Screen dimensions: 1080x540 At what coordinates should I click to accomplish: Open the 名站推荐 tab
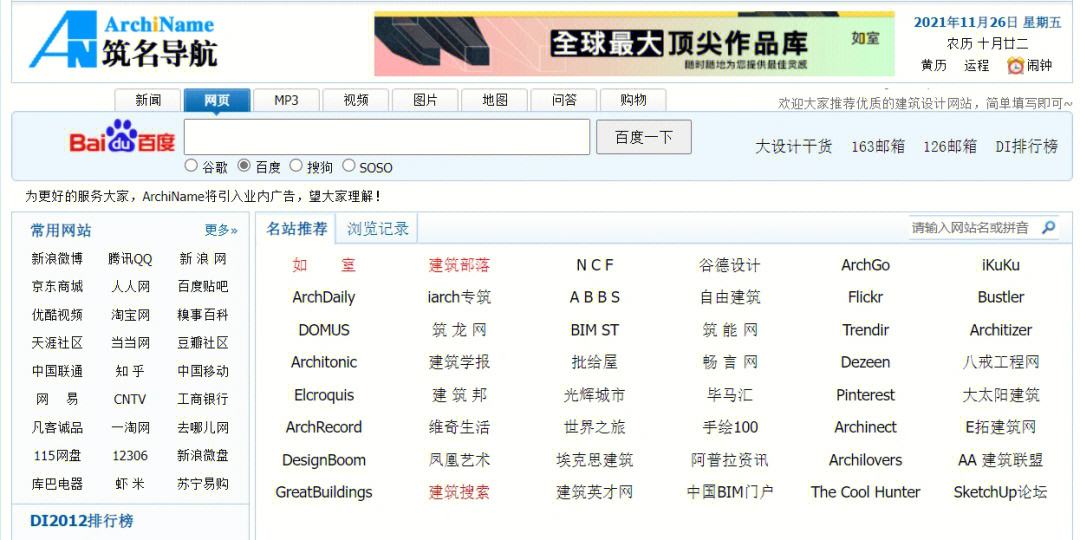click(x=297, y=229)
